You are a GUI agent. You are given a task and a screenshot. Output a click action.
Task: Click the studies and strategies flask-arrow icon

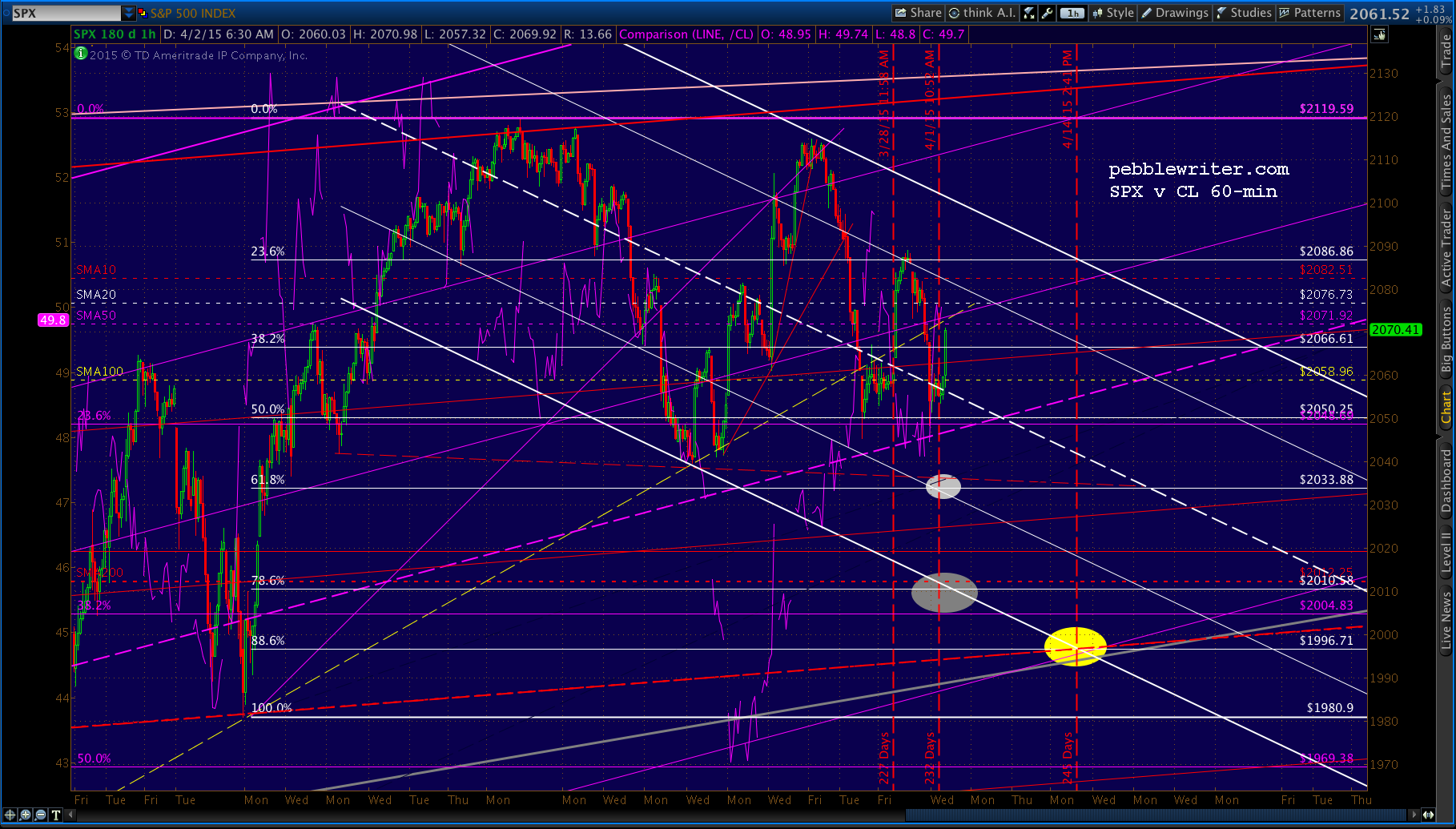click(x=1029, y=13)
